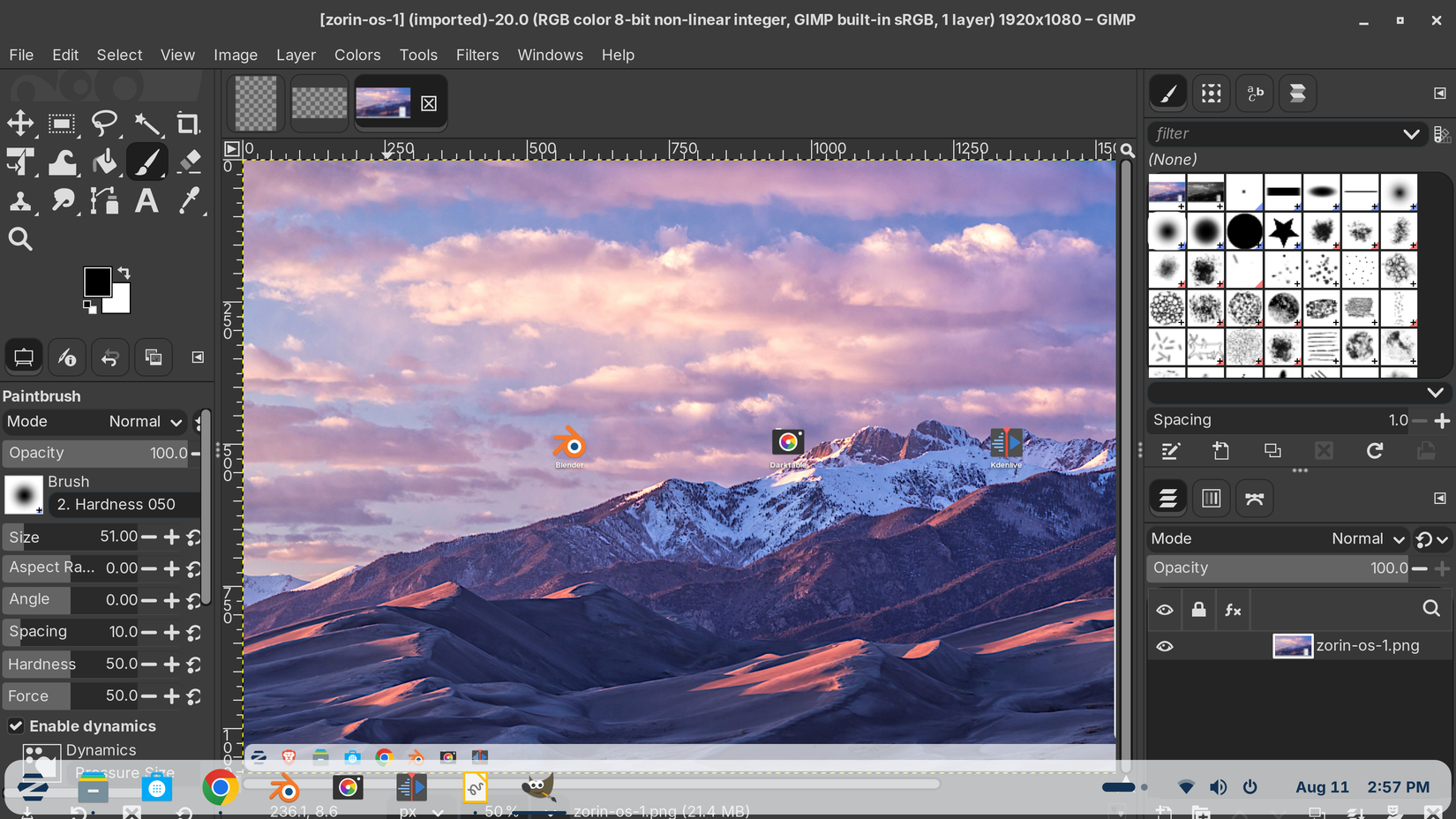Select the Unified Transform tool
1456x819 pixels.
20,162
